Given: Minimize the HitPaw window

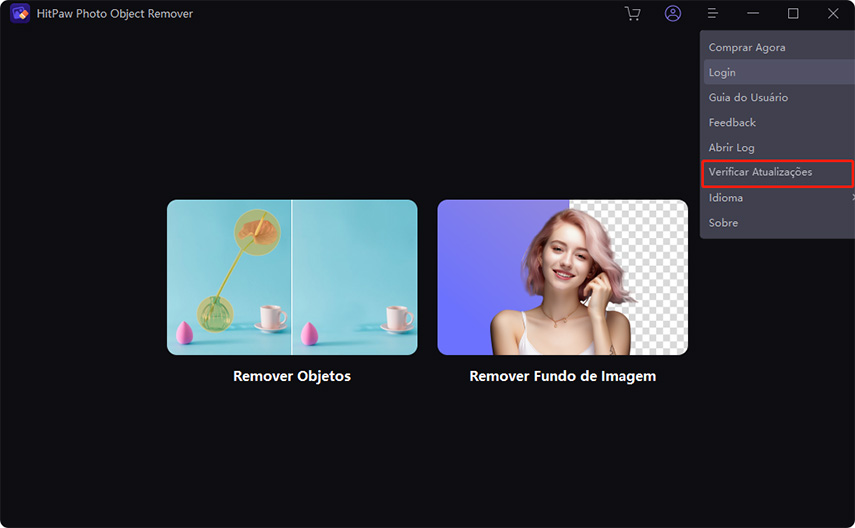Looking at the screenshot, I should pyautogui.click(x=753, y=13).
